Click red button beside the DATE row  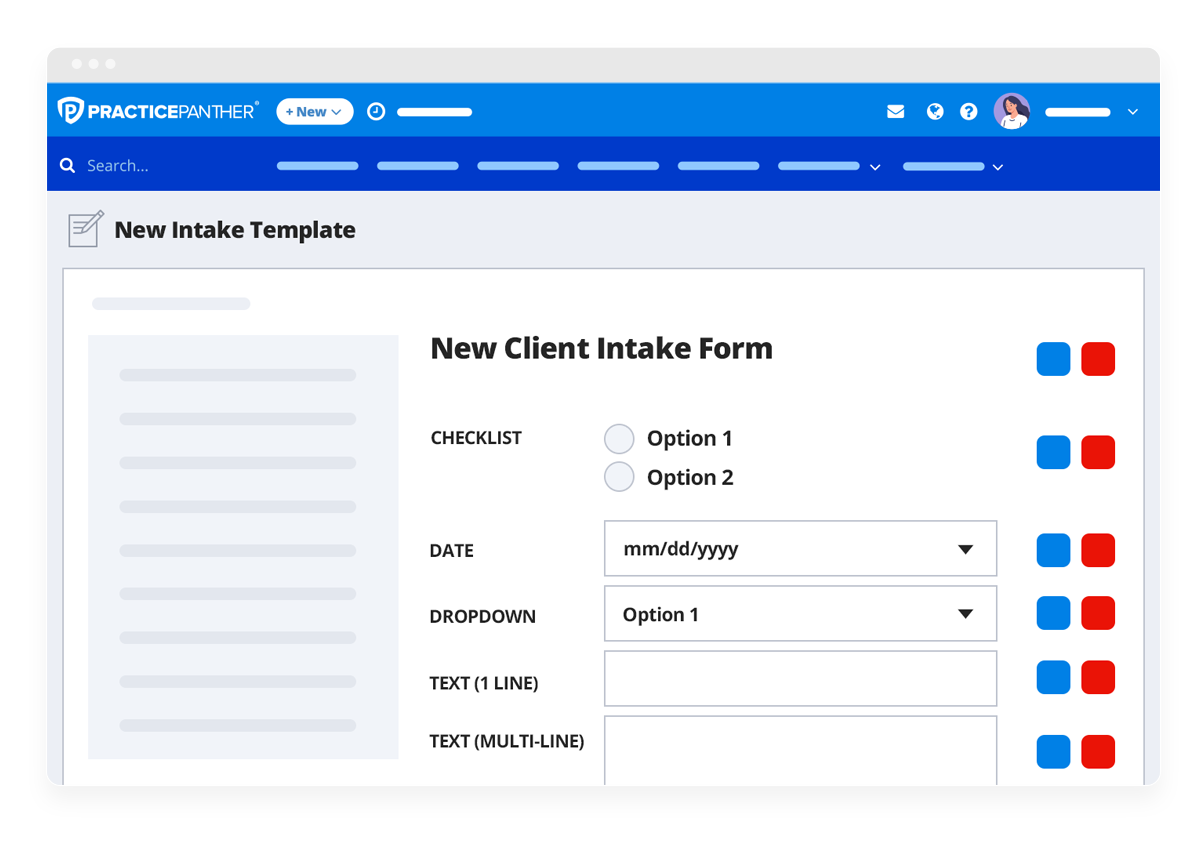point(1098,550)
